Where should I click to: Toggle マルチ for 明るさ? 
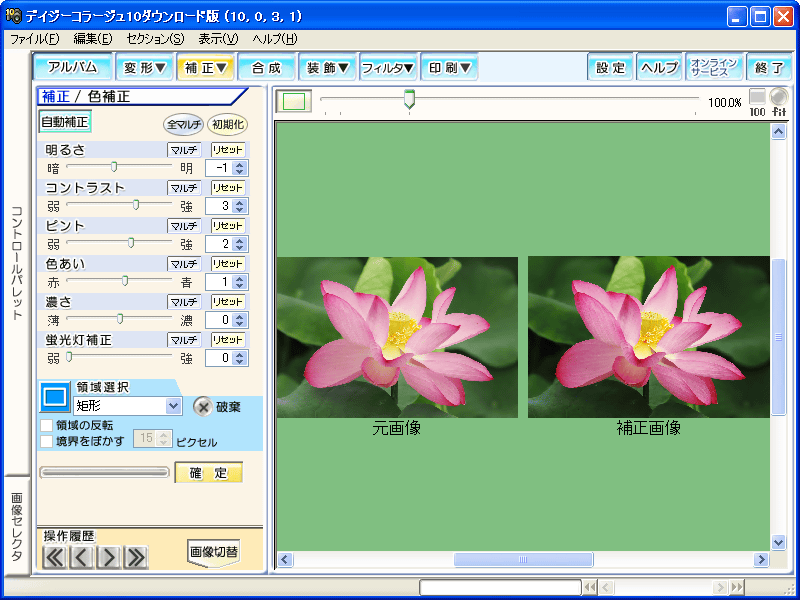click(184, 150)
